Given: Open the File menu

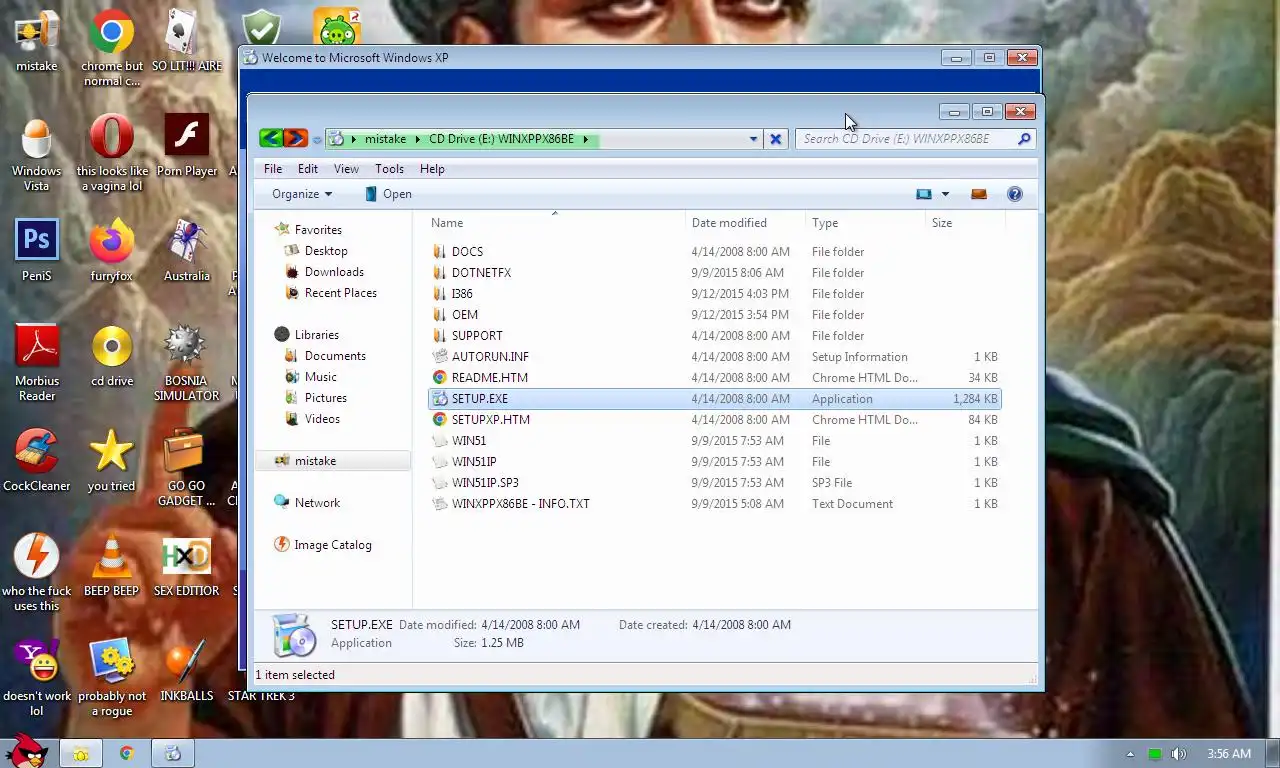Looking at the screenshot, I should (x=272, y=169).
